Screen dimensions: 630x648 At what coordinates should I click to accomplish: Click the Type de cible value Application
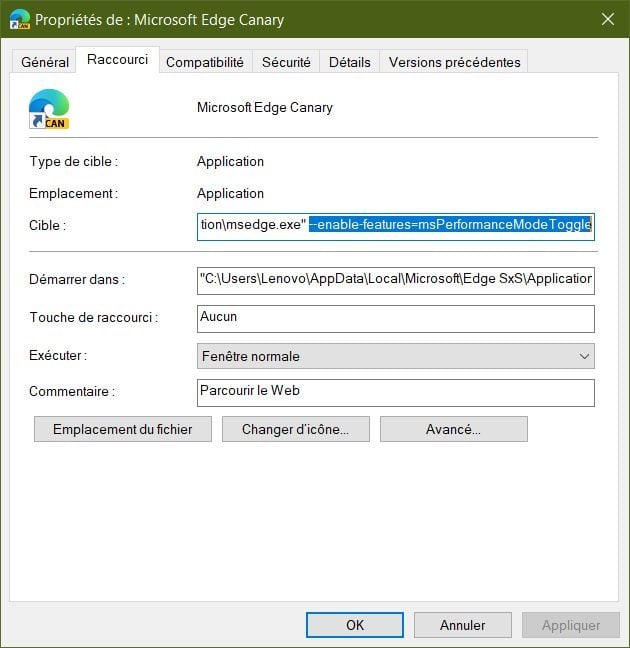[x=230, y=162]
